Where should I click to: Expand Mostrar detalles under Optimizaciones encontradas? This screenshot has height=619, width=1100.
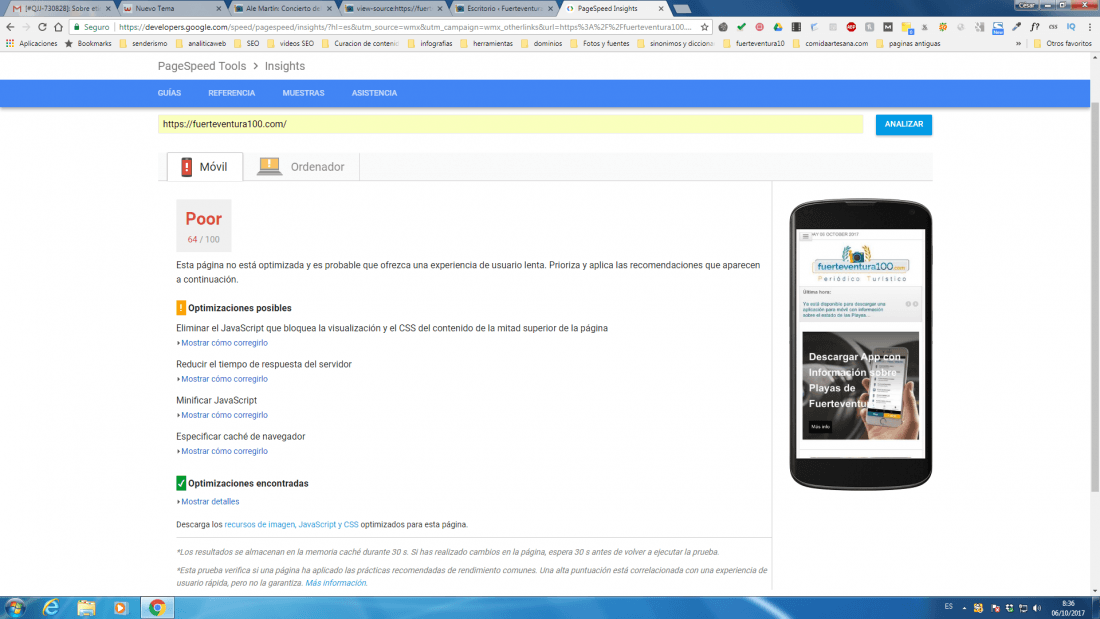click(210, 502)
